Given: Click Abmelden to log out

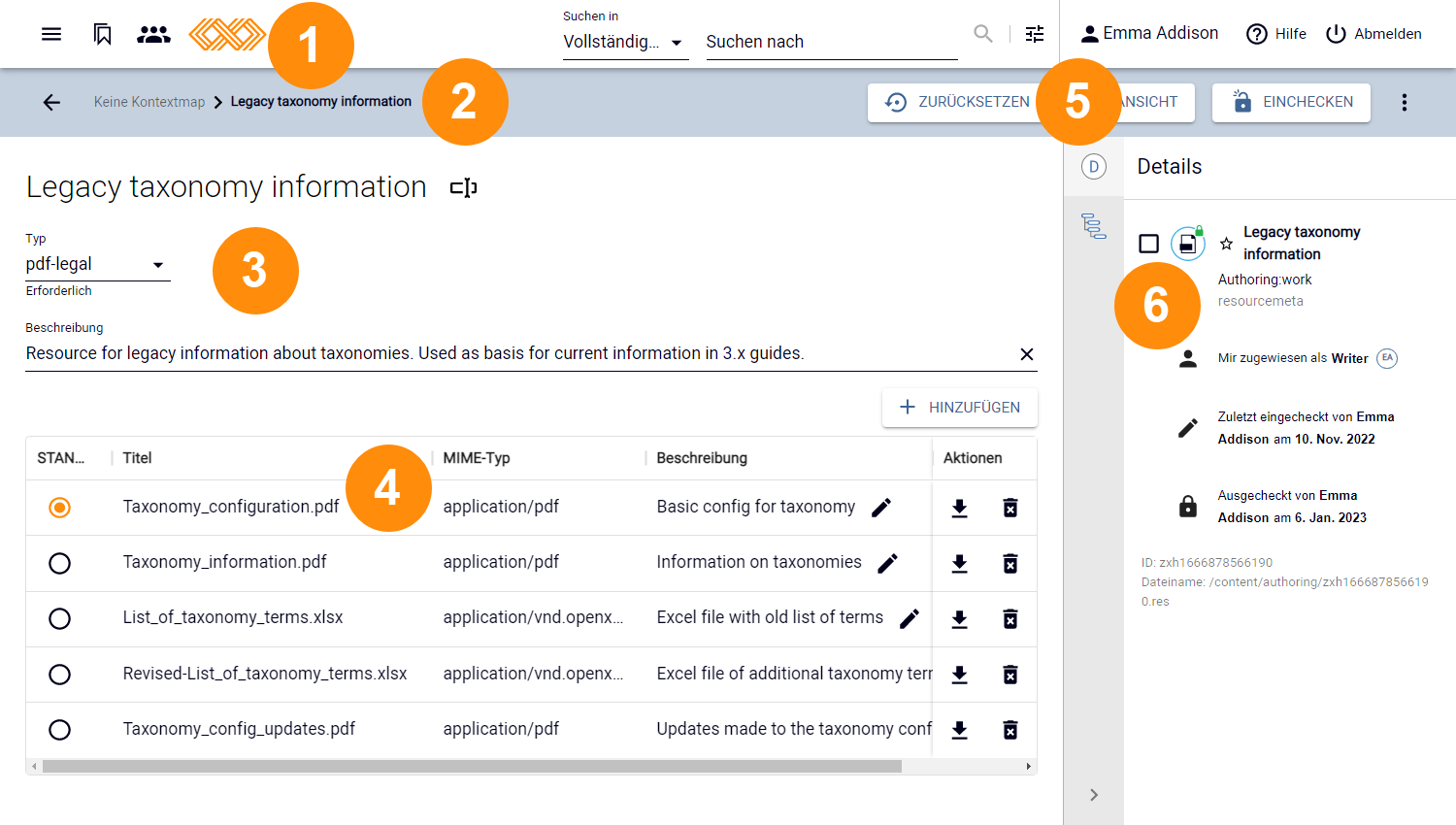Looking at the screenshot, I should [x=1373, y=34].
